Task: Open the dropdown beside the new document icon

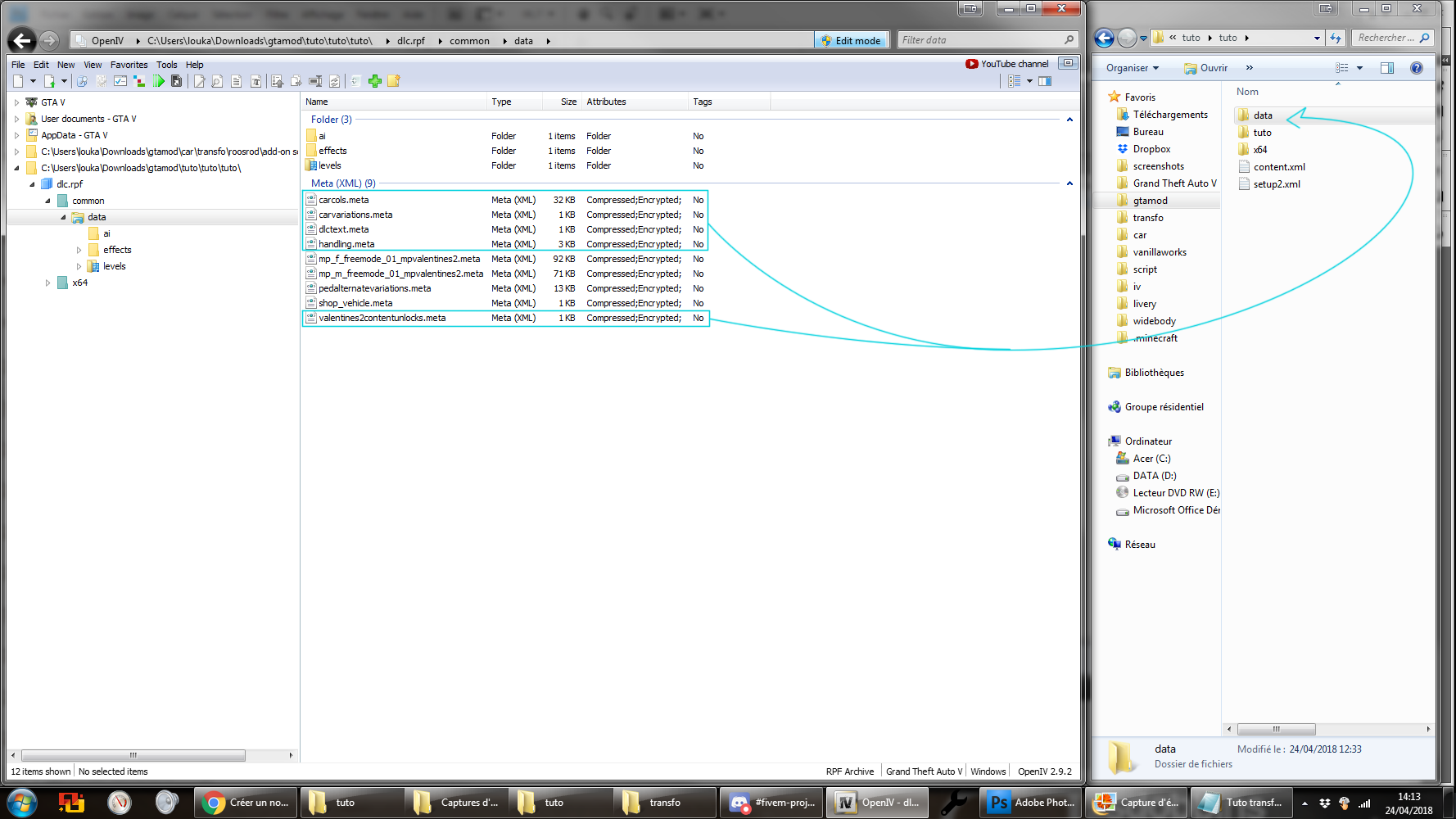Action: pyautogui.click(x=33, y=81)
